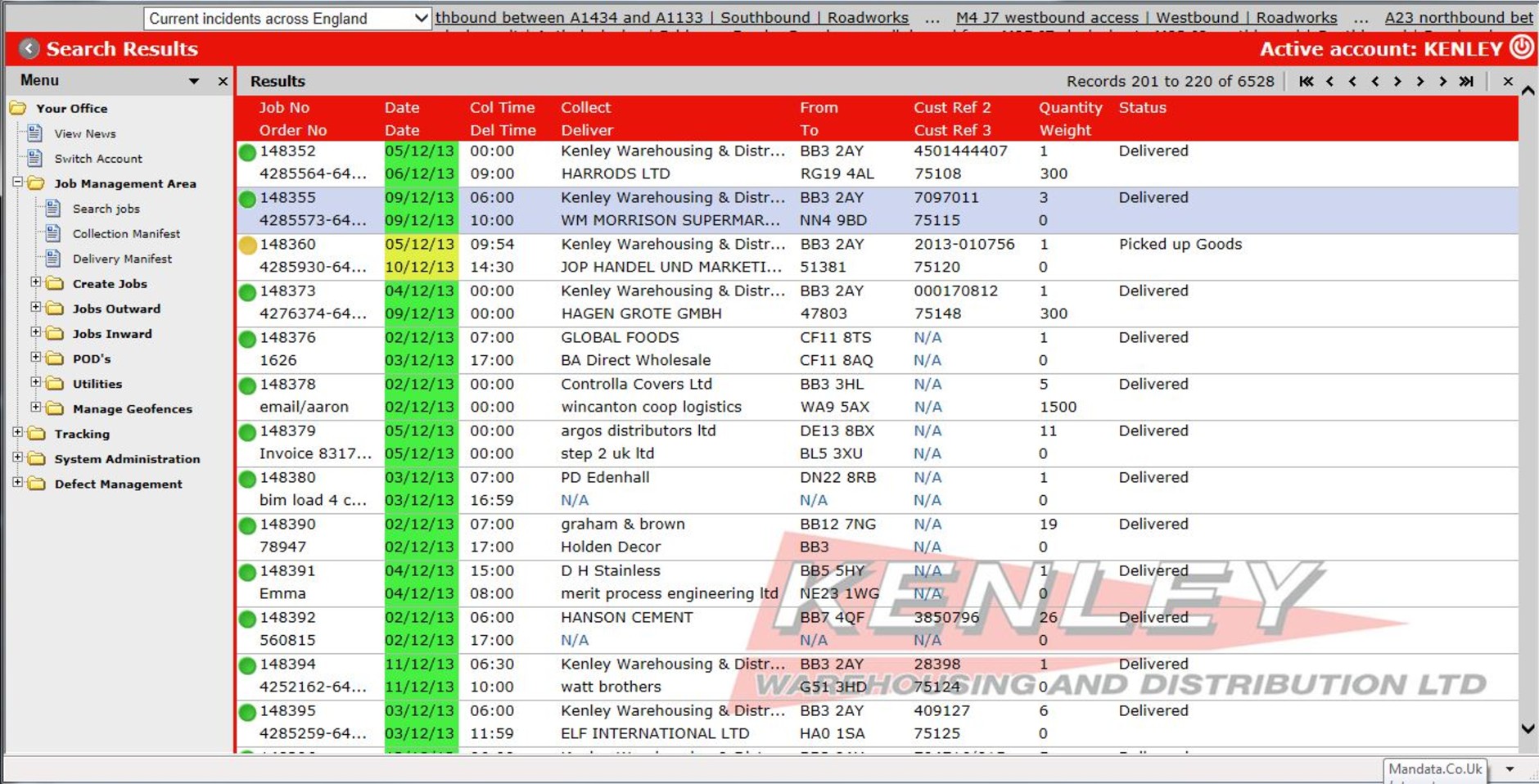This screenshot has width=1539, height=784.
Task: Click the Jobs Outward folder icon
Action: tap(55, 309)
